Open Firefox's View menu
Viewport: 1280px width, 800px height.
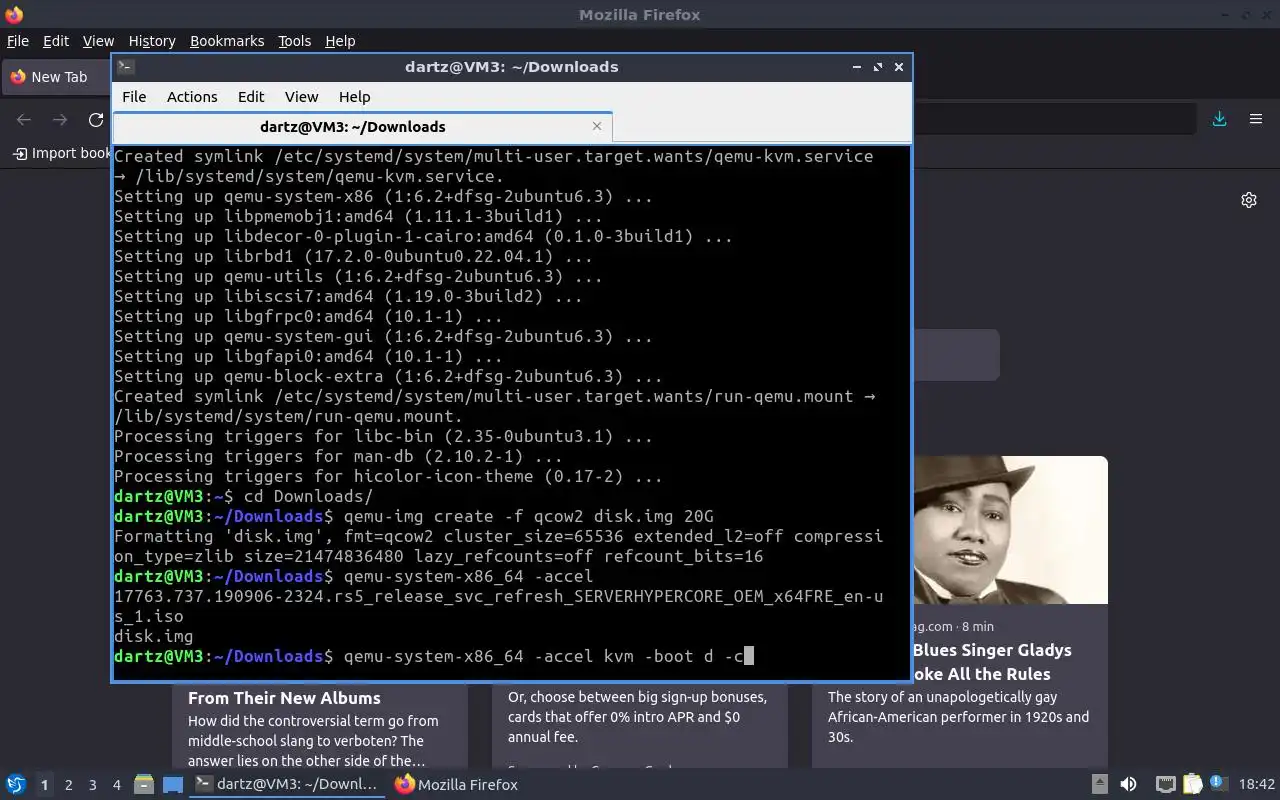point(98,41)
